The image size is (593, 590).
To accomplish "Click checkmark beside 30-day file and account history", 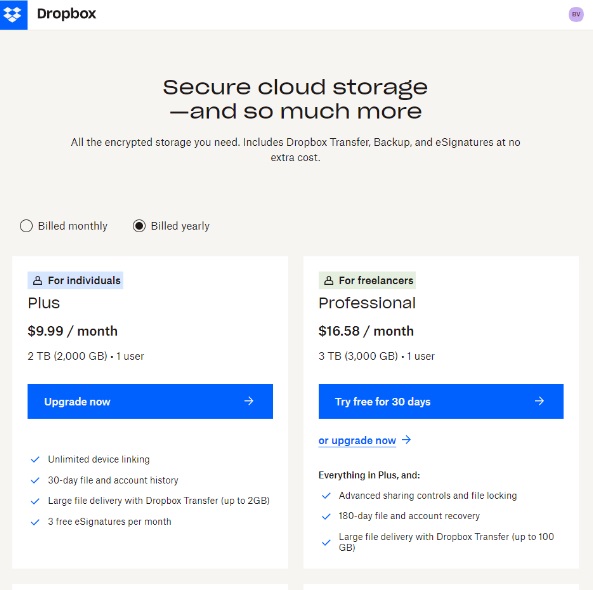I will click(35, 481).
